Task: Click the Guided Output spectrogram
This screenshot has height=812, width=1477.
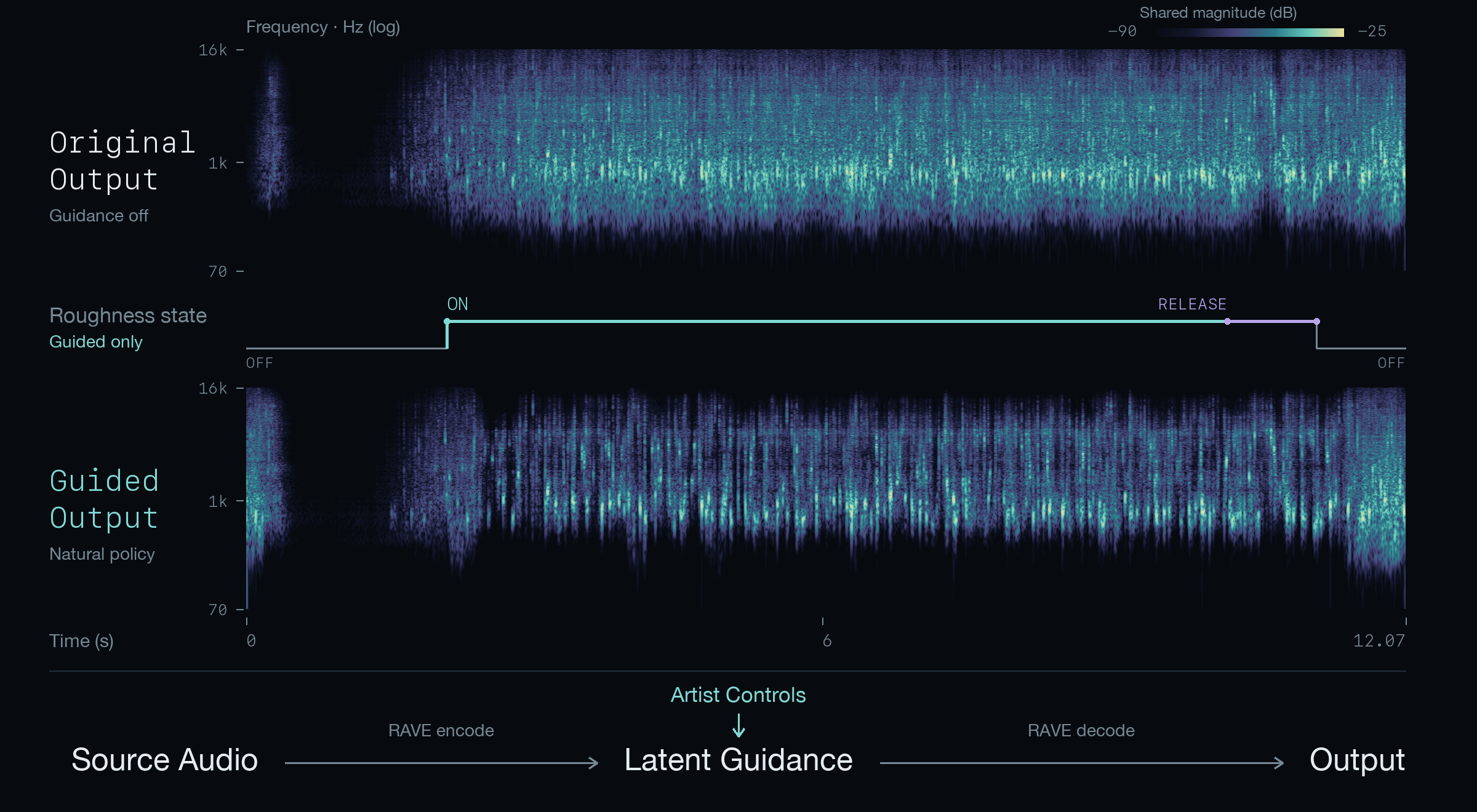Action: 826,498
